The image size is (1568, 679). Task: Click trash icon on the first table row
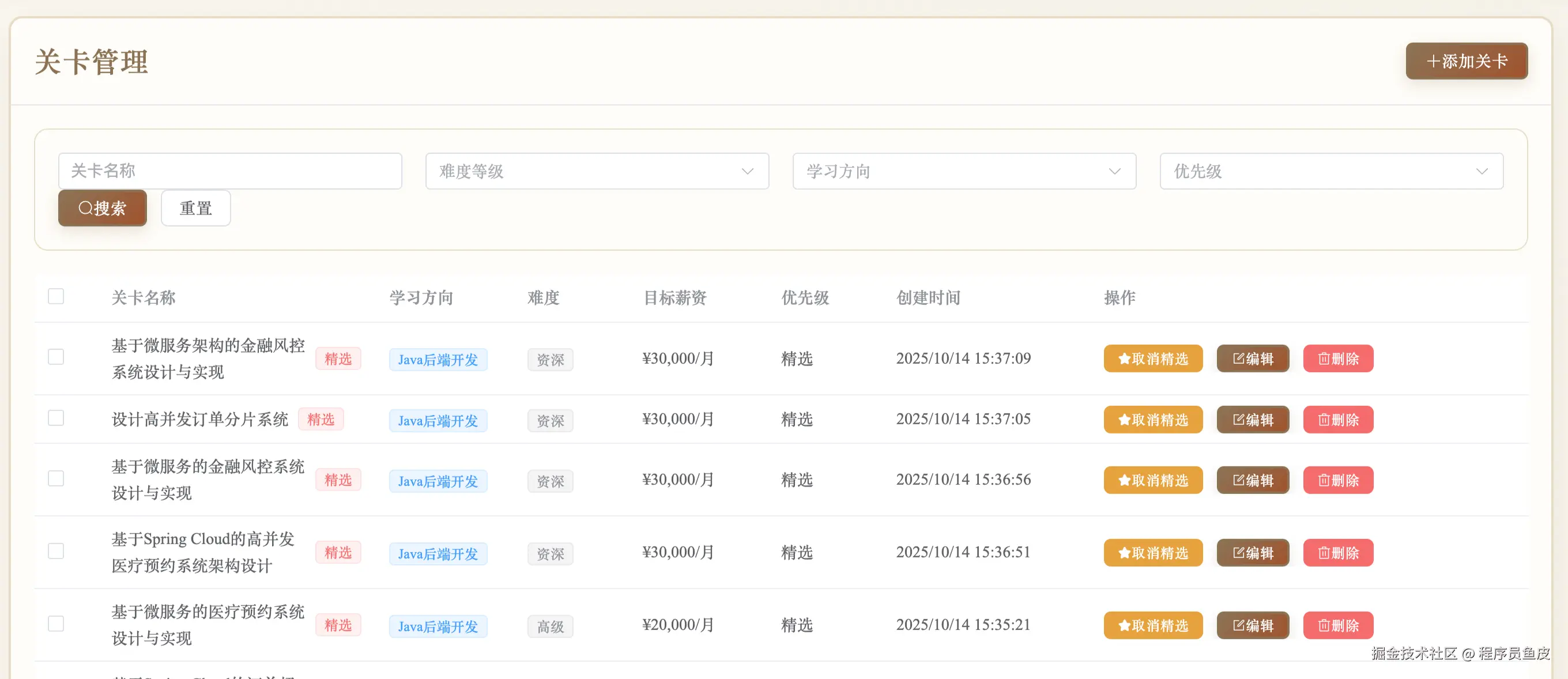1324,359
